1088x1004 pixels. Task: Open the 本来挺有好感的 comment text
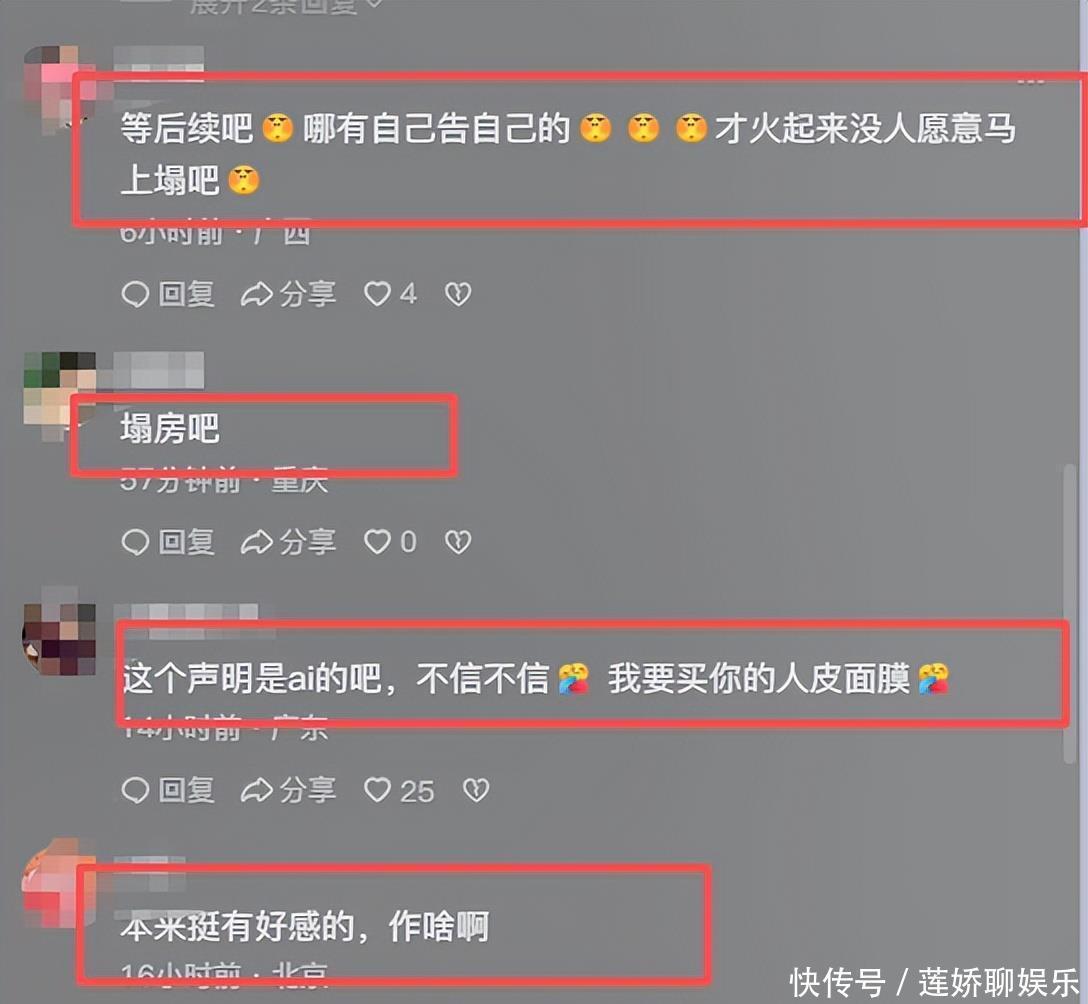pos(305,926)
